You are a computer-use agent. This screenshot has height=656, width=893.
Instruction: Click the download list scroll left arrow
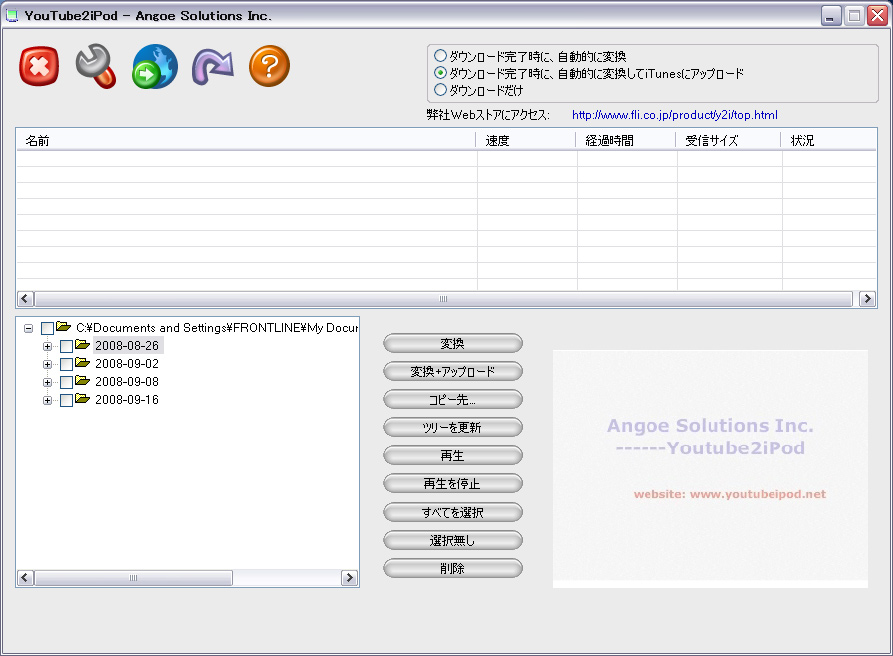[x=25, y=298]
